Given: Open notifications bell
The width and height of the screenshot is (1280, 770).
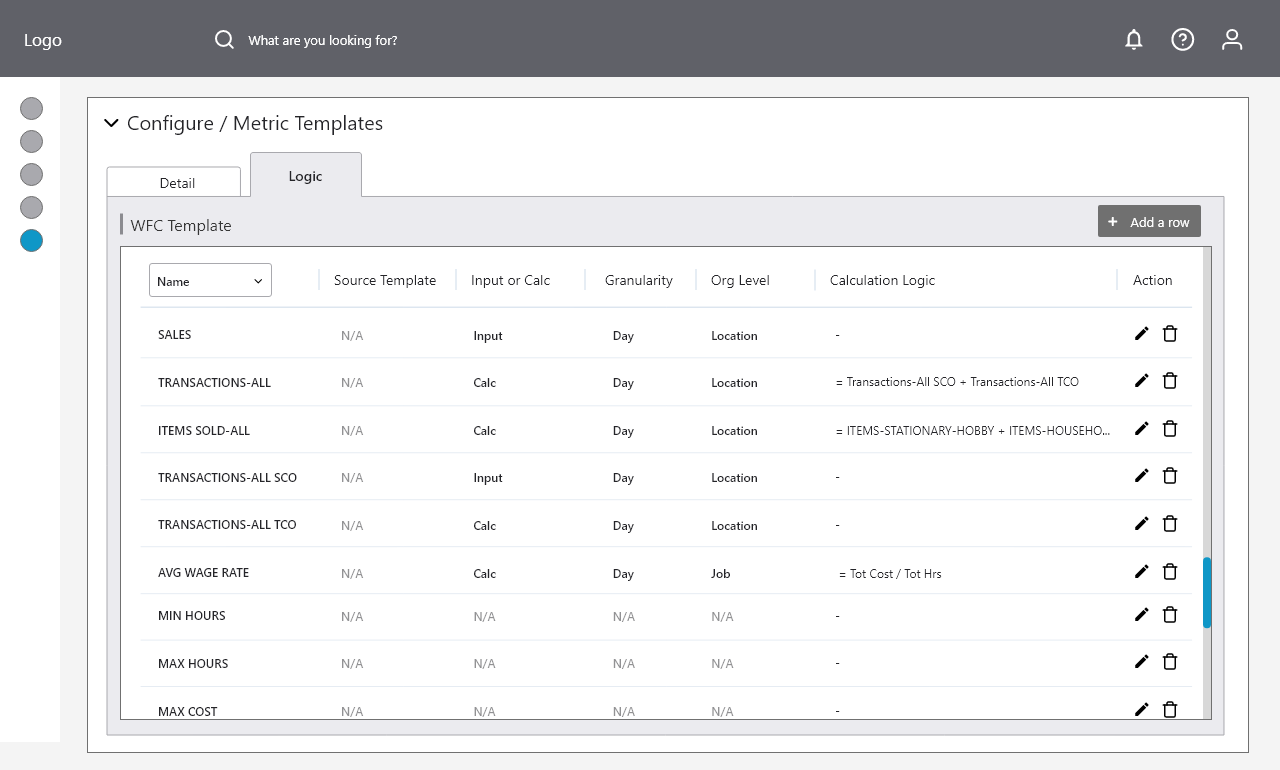Looking at the screenshot, I should (1133, 40).
